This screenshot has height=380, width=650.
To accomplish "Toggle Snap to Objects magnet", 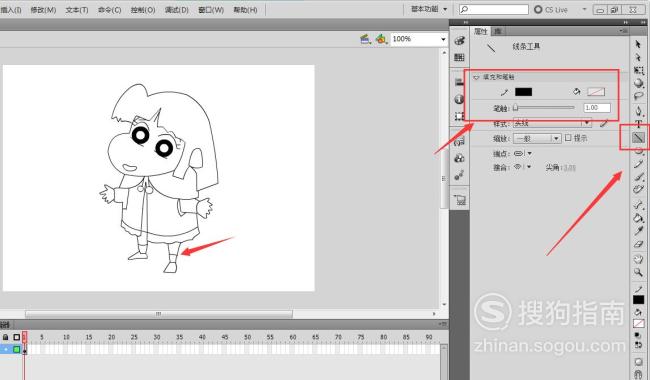I will [x=638, y=375].
